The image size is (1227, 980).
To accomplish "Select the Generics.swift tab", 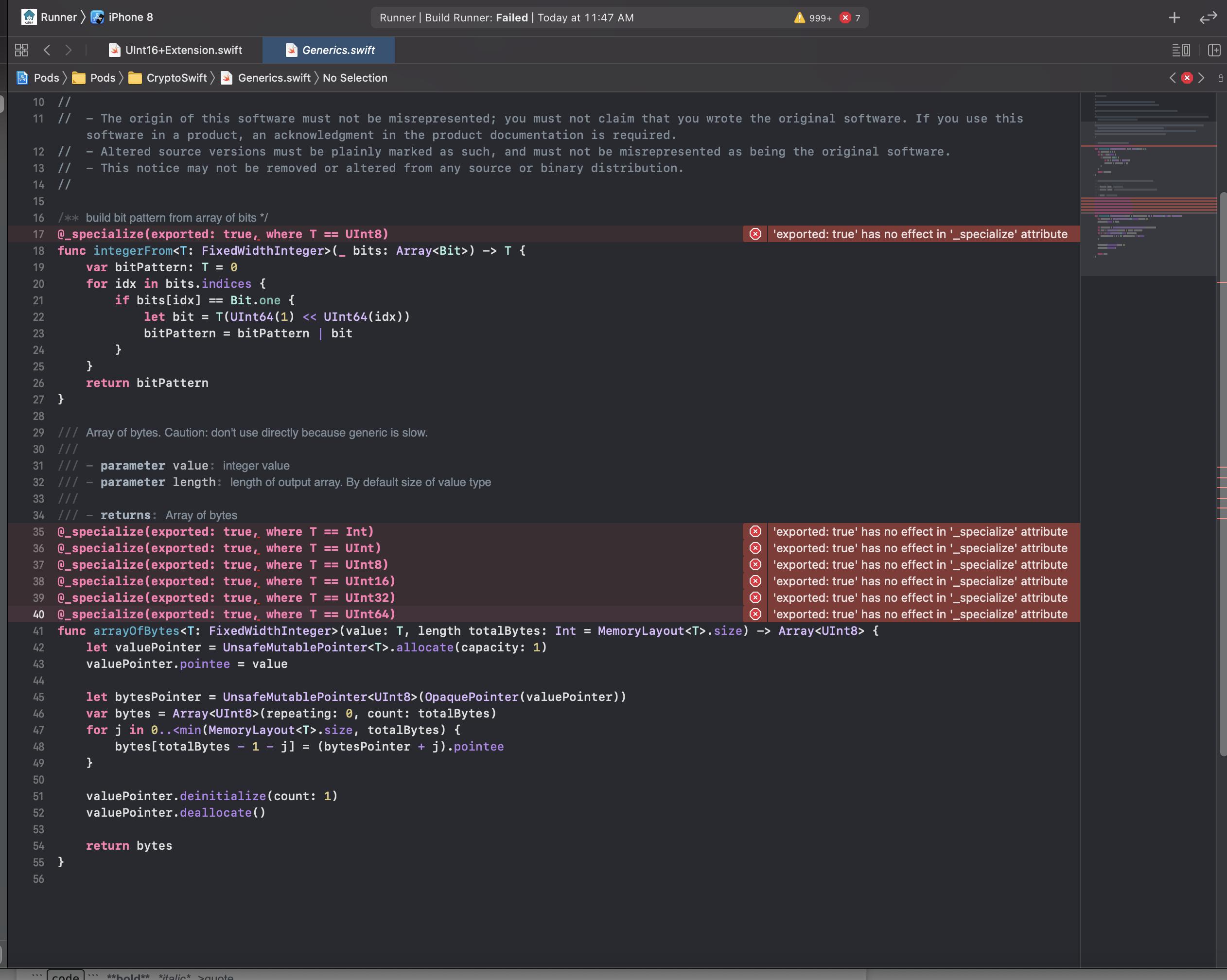I will click(x=329, y=50).
